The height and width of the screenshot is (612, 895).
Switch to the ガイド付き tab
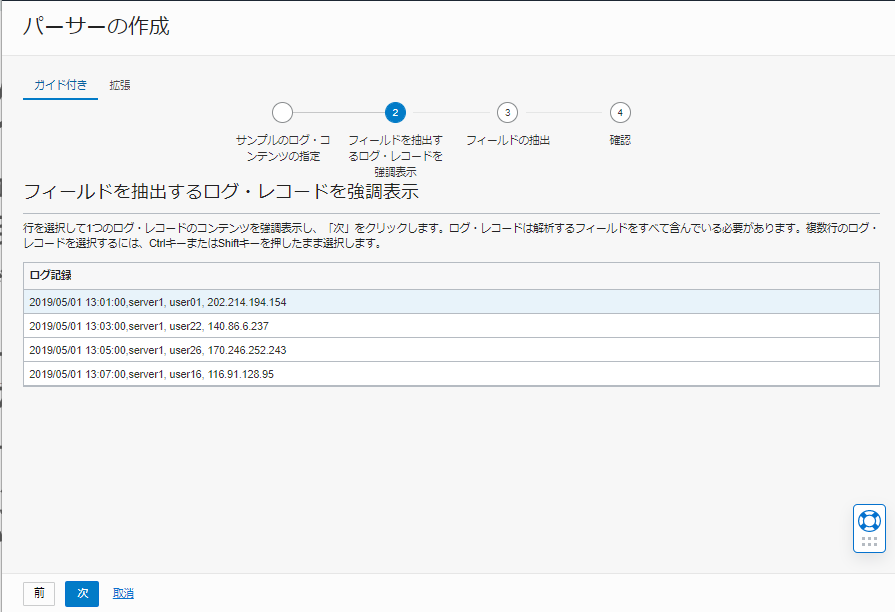point(60,86)
